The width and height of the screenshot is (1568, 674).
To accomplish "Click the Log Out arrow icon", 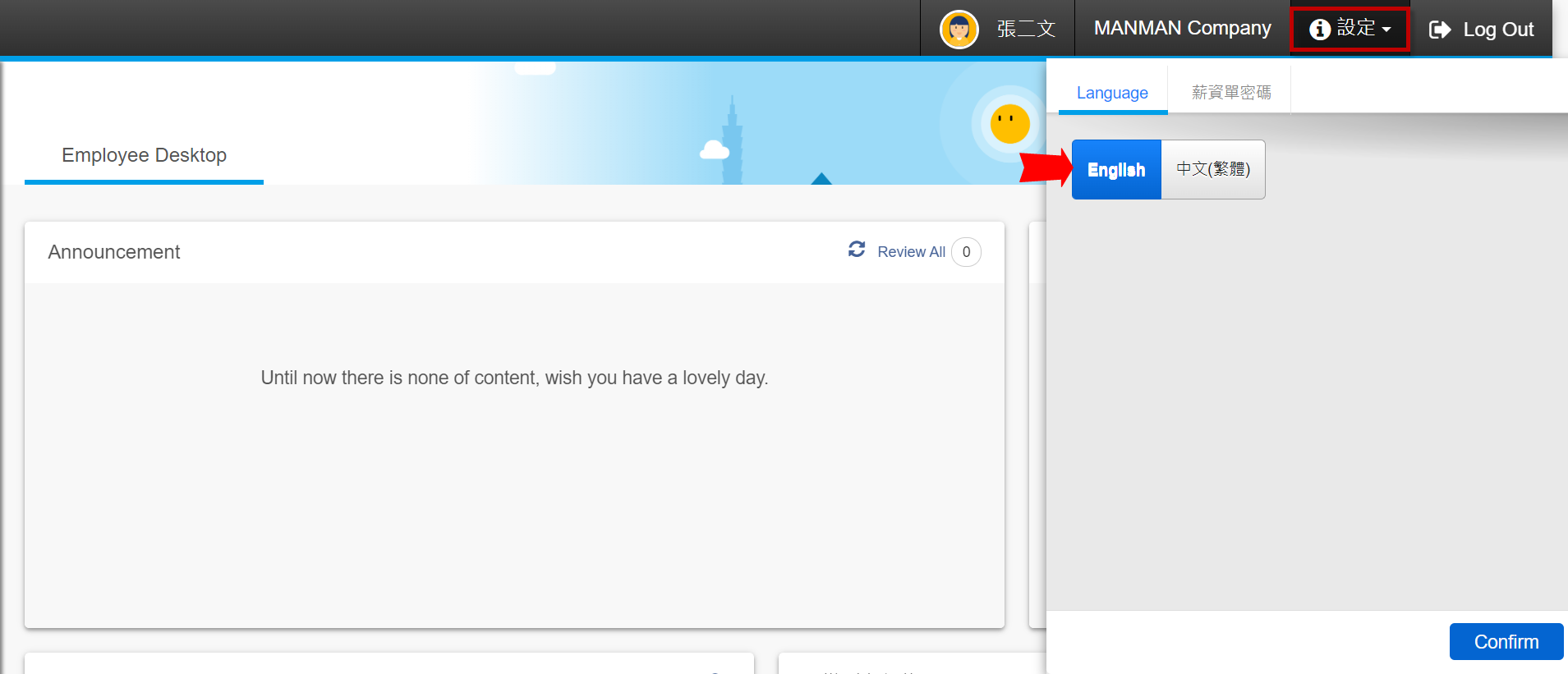I will tap(1440, 30).
